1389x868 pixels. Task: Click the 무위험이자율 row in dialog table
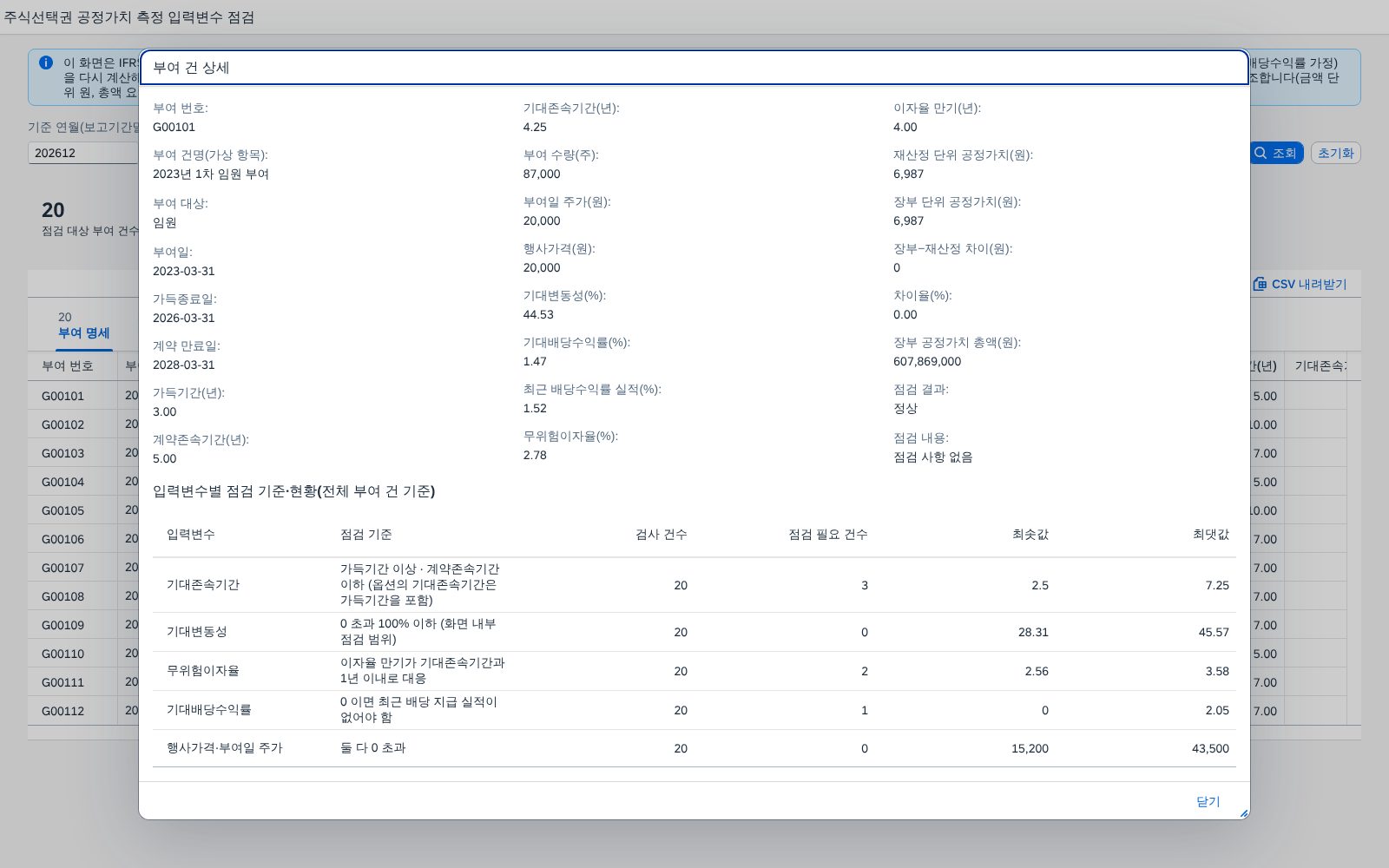pos(694,671)
